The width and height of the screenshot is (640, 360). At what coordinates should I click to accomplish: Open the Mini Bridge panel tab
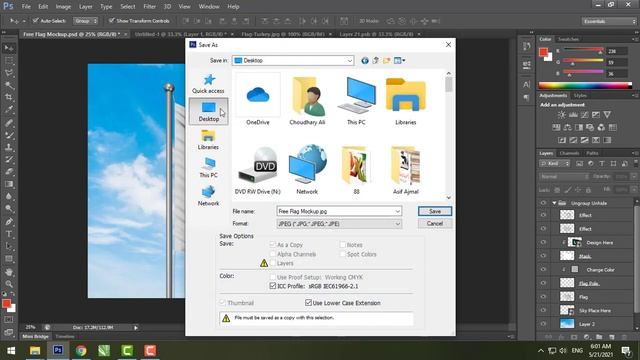click(x=36, y=336)
